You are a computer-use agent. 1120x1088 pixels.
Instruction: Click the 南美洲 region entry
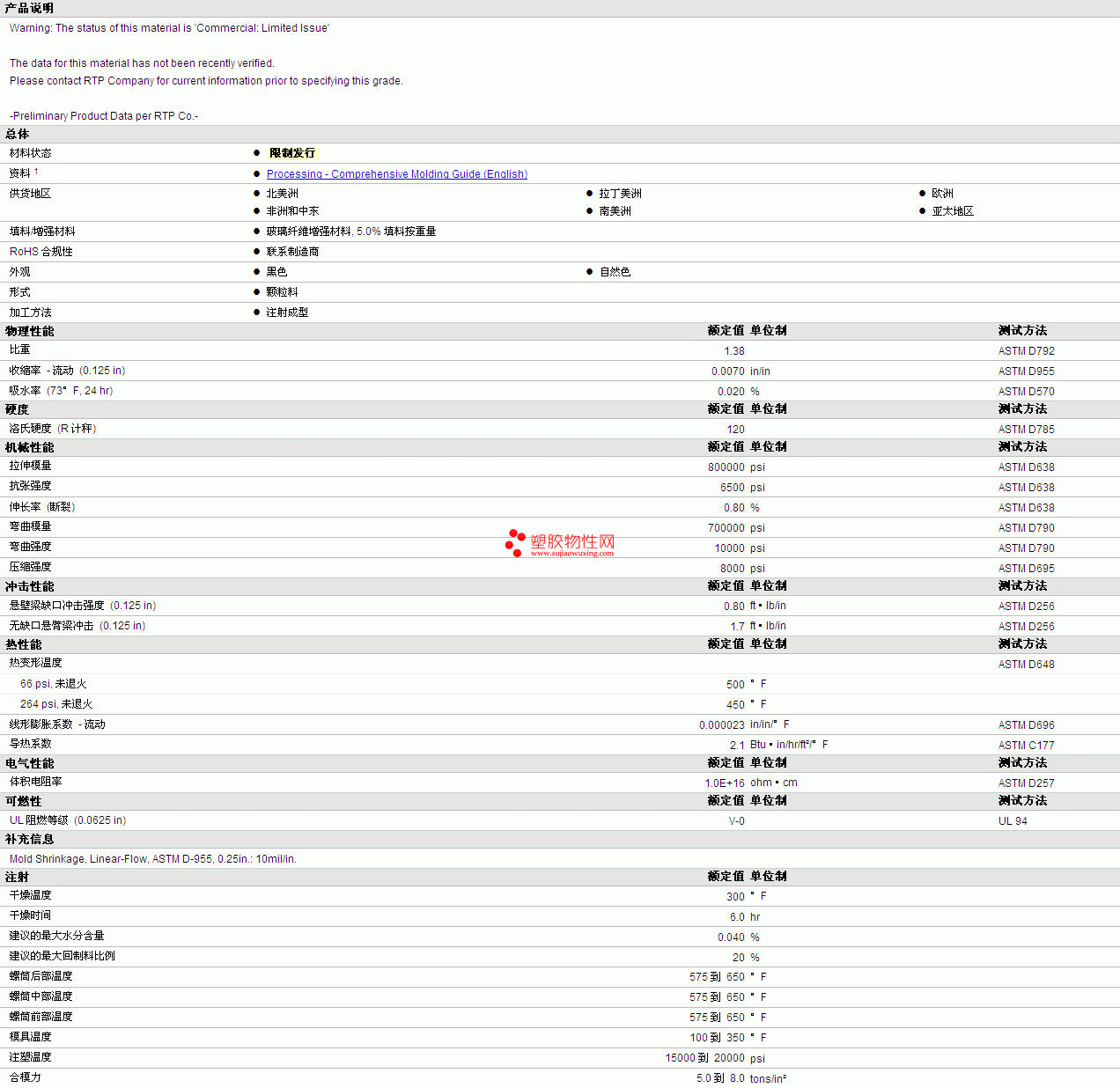[615, 211]
